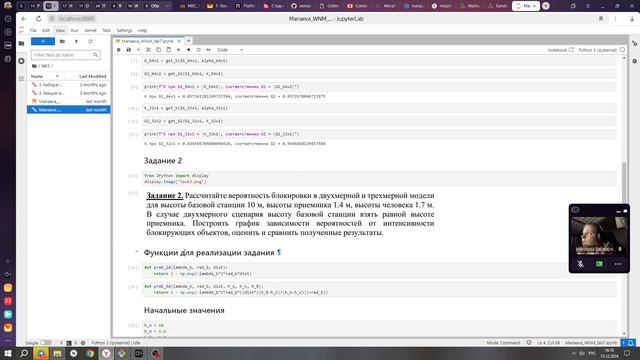Click the Ln 4, Col status bar entry

pyautogui.click(x=548, y=343)
